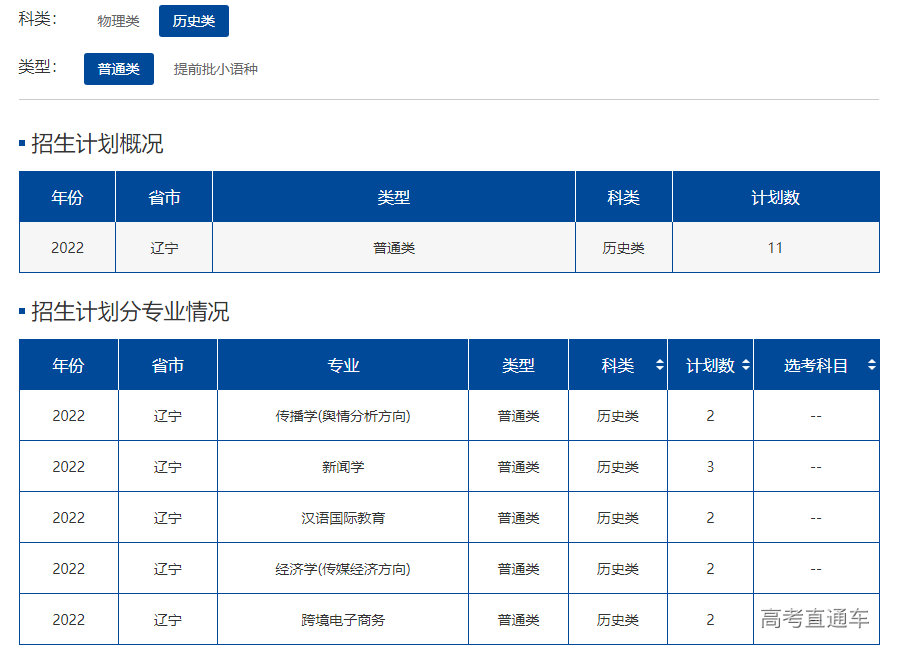Click the 省市 column header
898x658 pixels.
click(x=165, y=197)
